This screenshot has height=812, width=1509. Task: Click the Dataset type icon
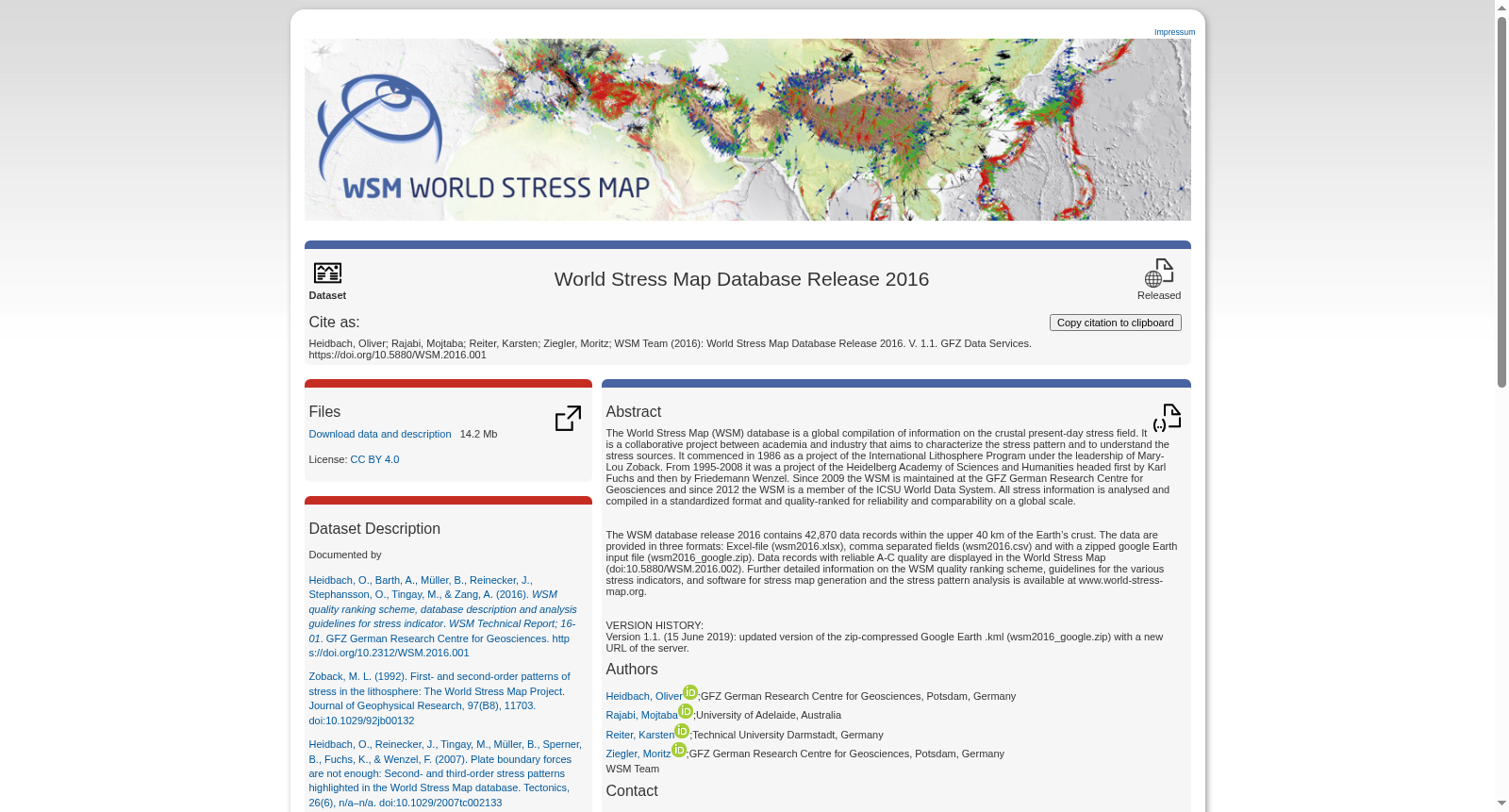[327, 273]
